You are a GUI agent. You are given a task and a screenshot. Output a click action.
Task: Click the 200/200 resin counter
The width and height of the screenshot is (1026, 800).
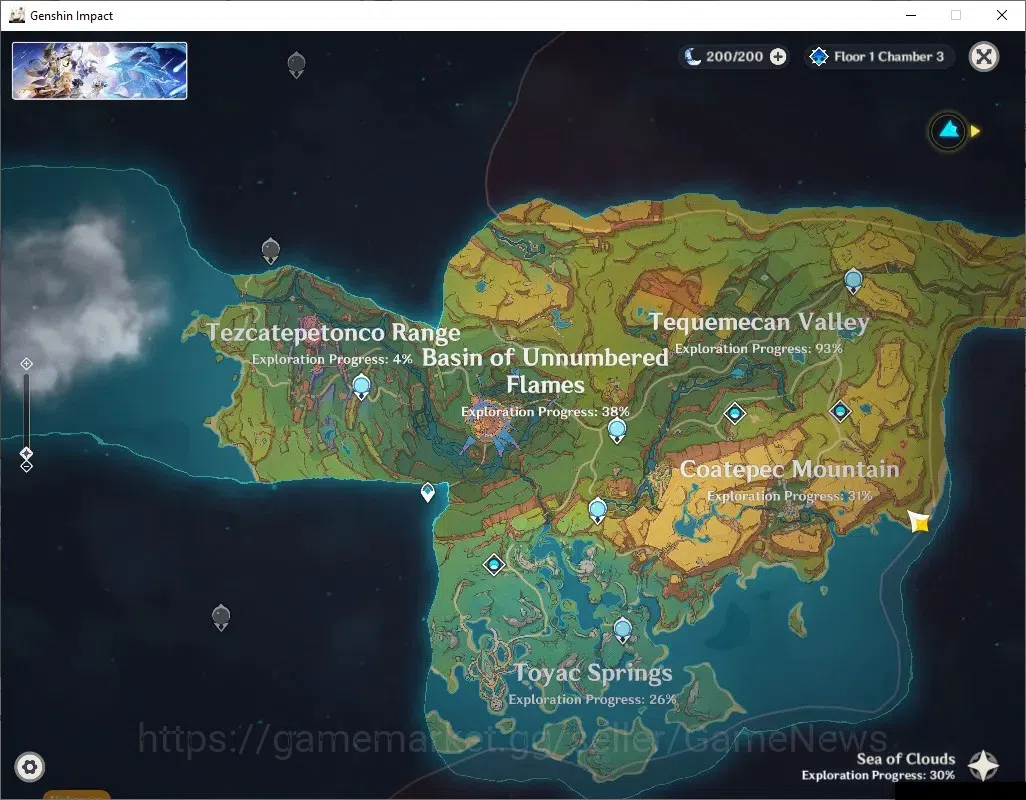pos(734,57)
